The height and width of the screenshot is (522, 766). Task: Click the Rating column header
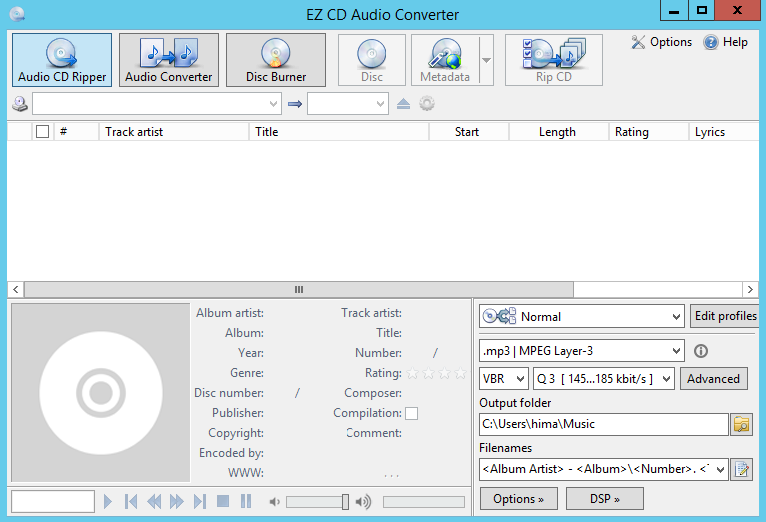point(649,131)
